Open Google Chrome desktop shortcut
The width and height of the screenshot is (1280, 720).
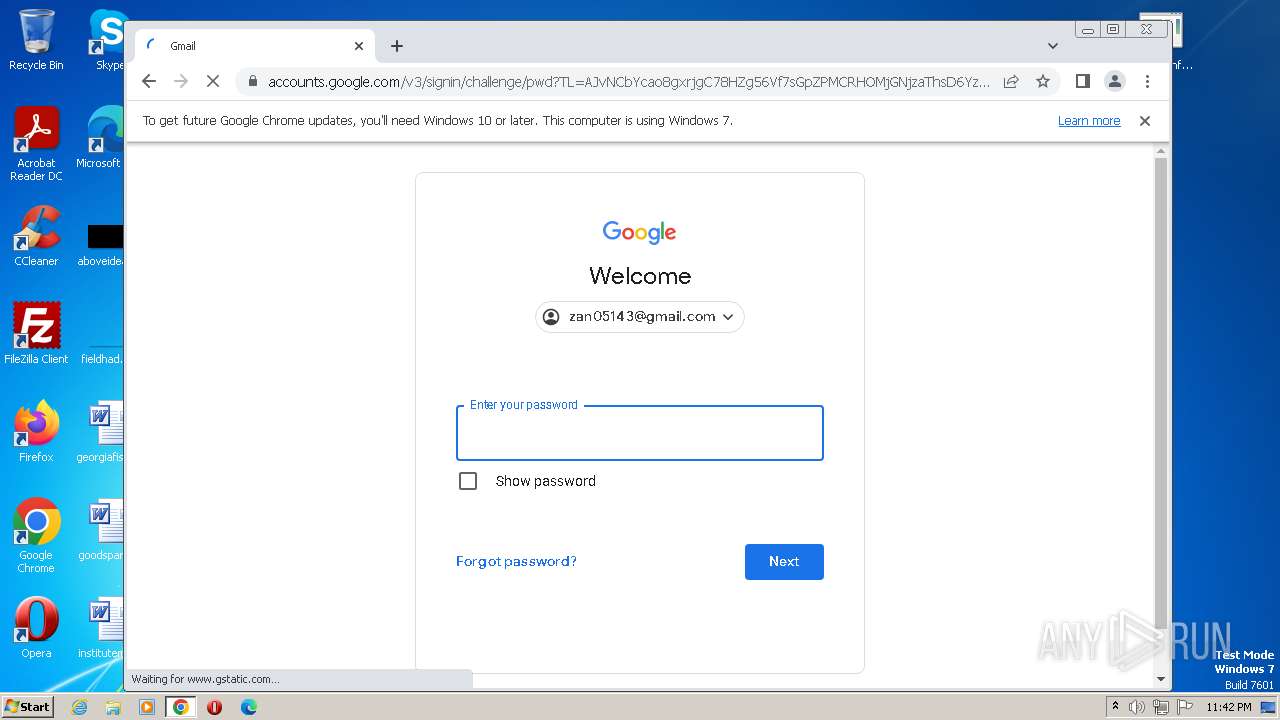(x=36, y=536)
